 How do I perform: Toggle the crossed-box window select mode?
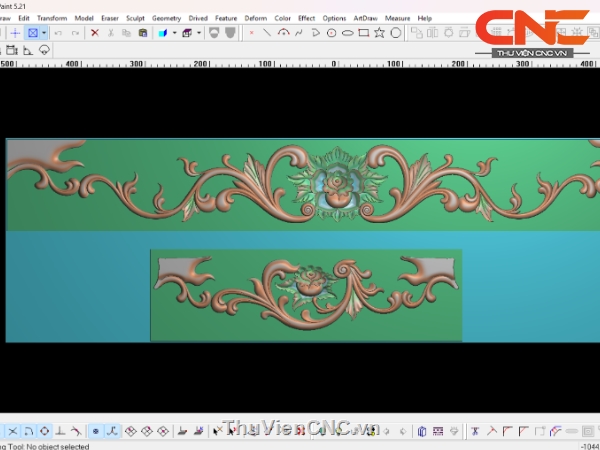[x=32, y=33]
